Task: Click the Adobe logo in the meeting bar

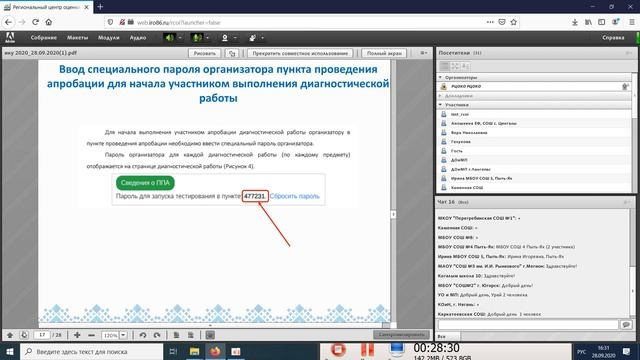Action: pyautogui.click(x=10, y=38)
